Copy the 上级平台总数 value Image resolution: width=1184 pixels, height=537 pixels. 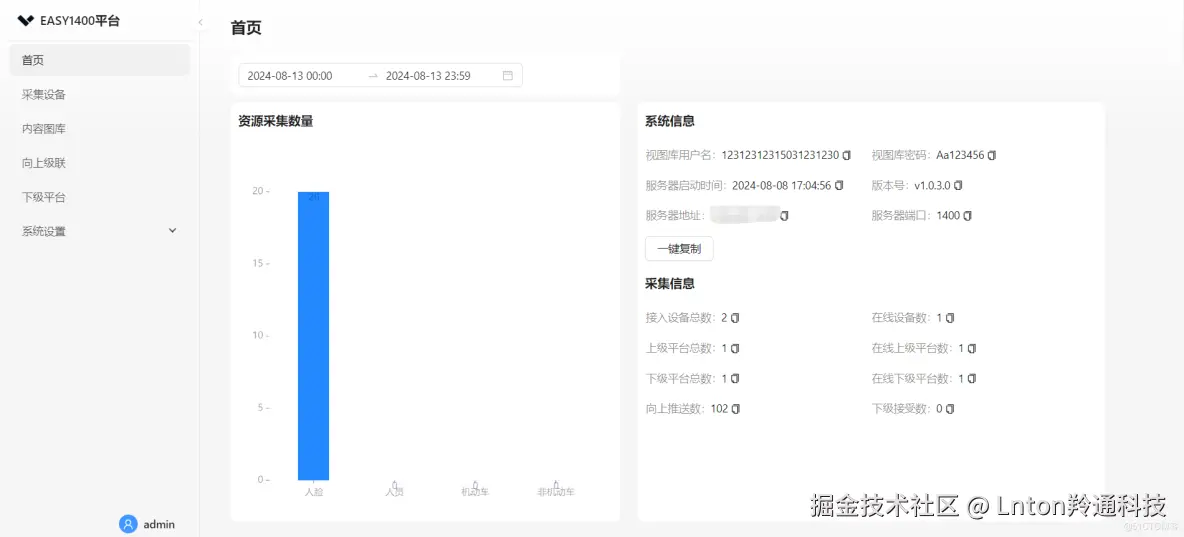click(x=735, y=348)
